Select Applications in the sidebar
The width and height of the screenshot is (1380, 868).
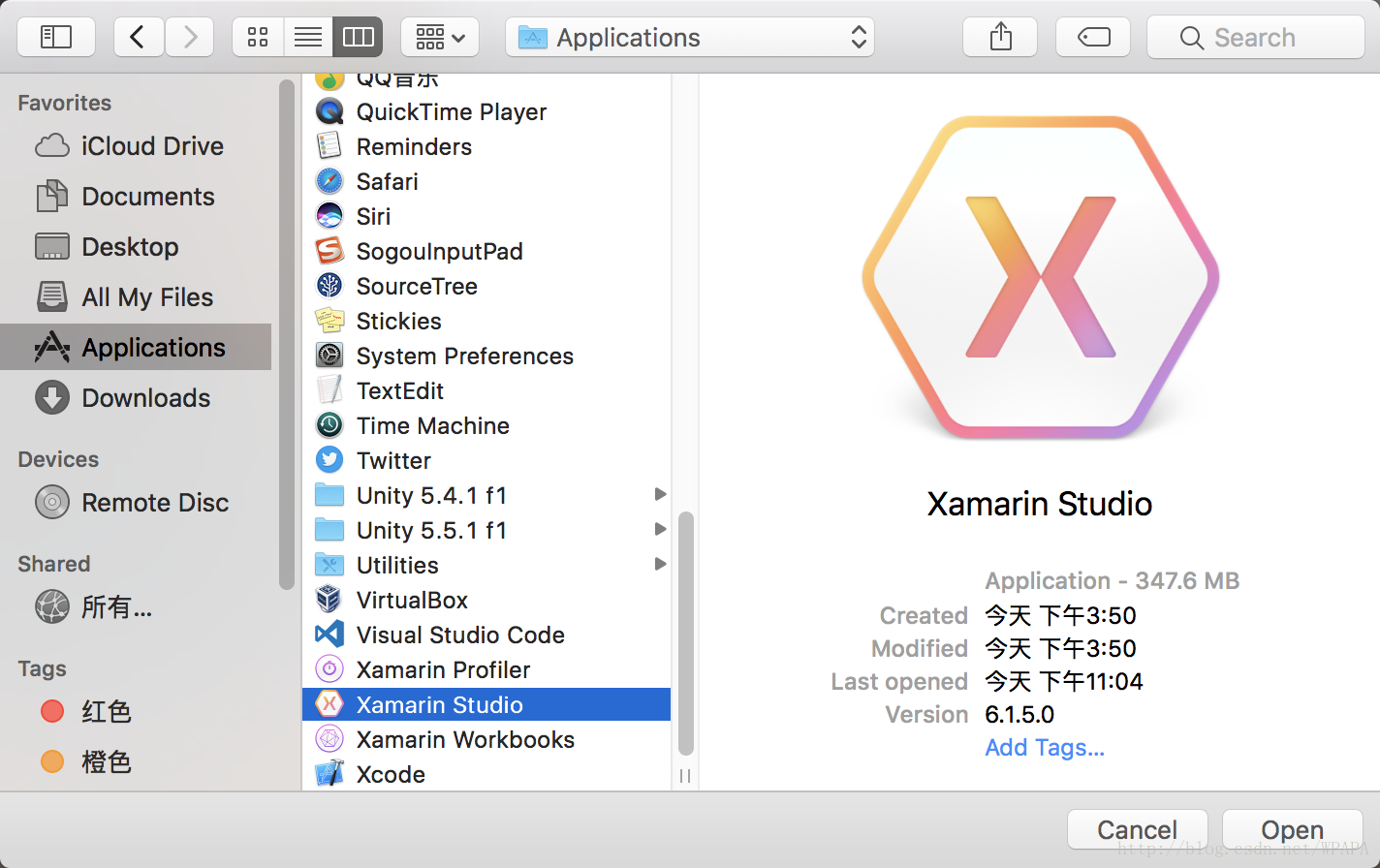(x=136, y=347)
